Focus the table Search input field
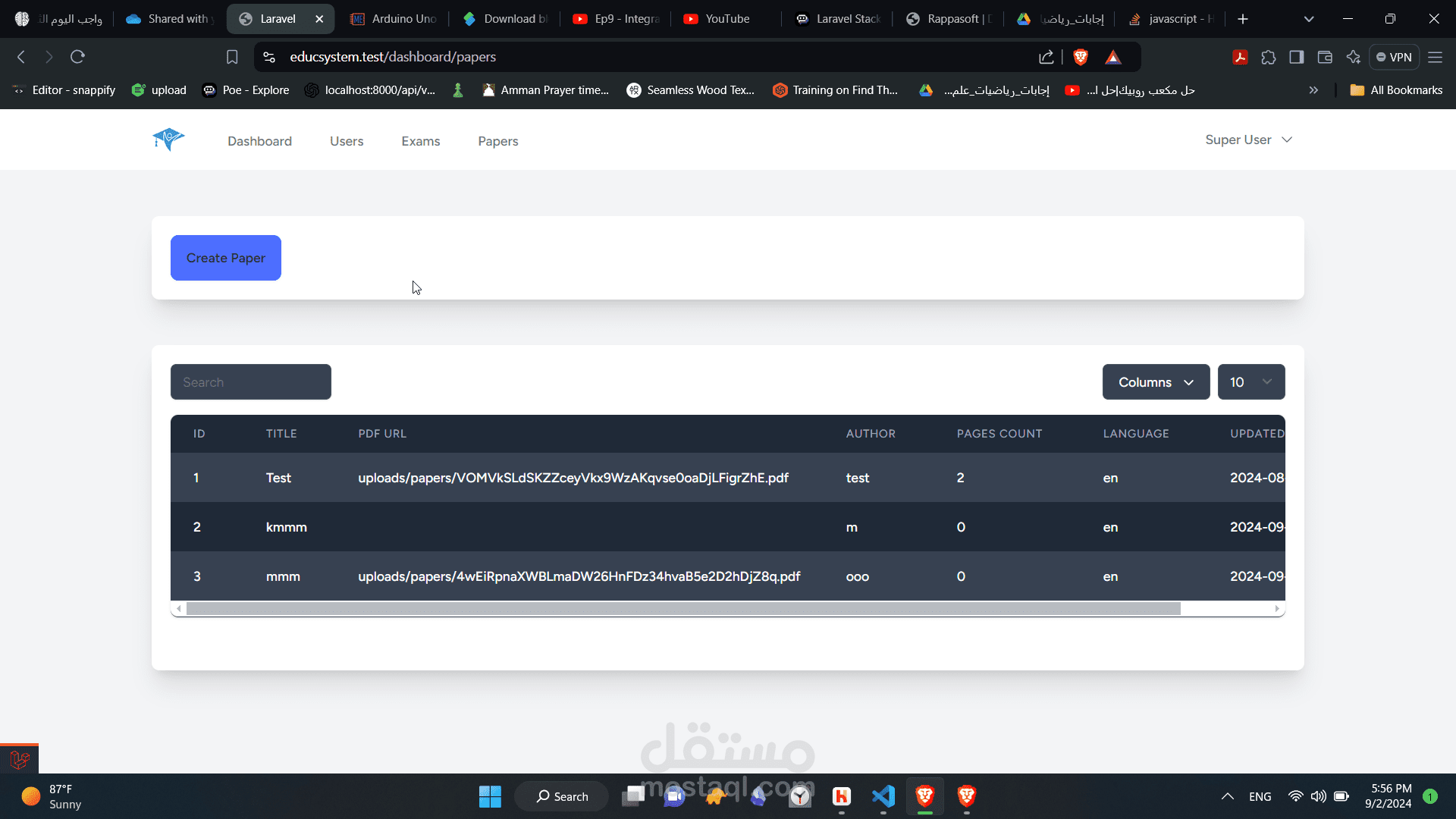The width and height of the screenshot is (1456, 819). [250, 382]
